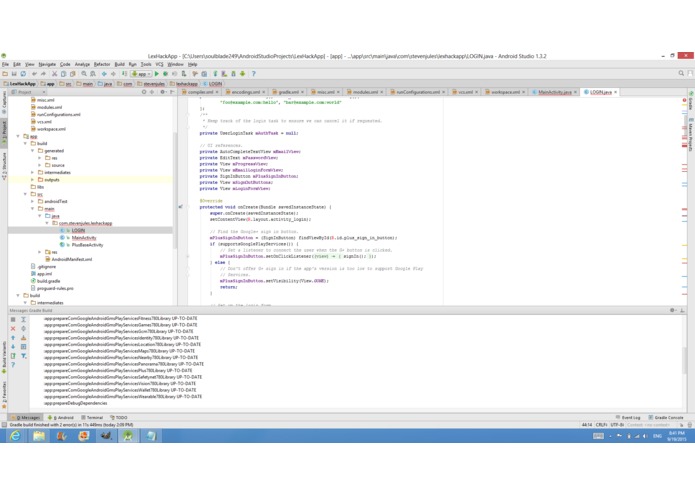Screen dimensions: 695x494
Task: Click red X close icon in Messages panel
Action: (x=13, y=329)
